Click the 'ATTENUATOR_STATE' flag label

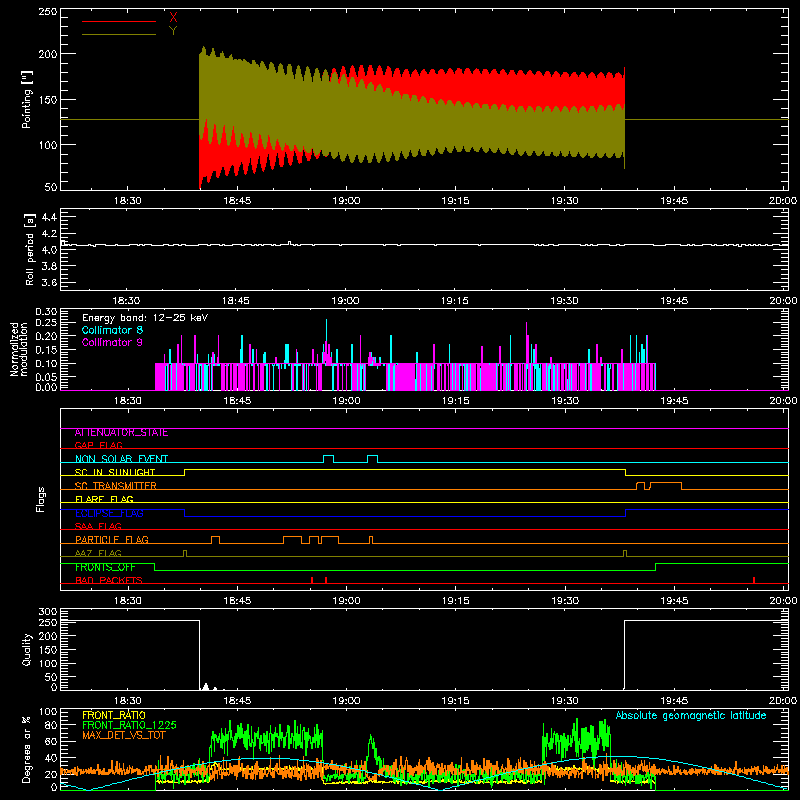click(121, 433)
